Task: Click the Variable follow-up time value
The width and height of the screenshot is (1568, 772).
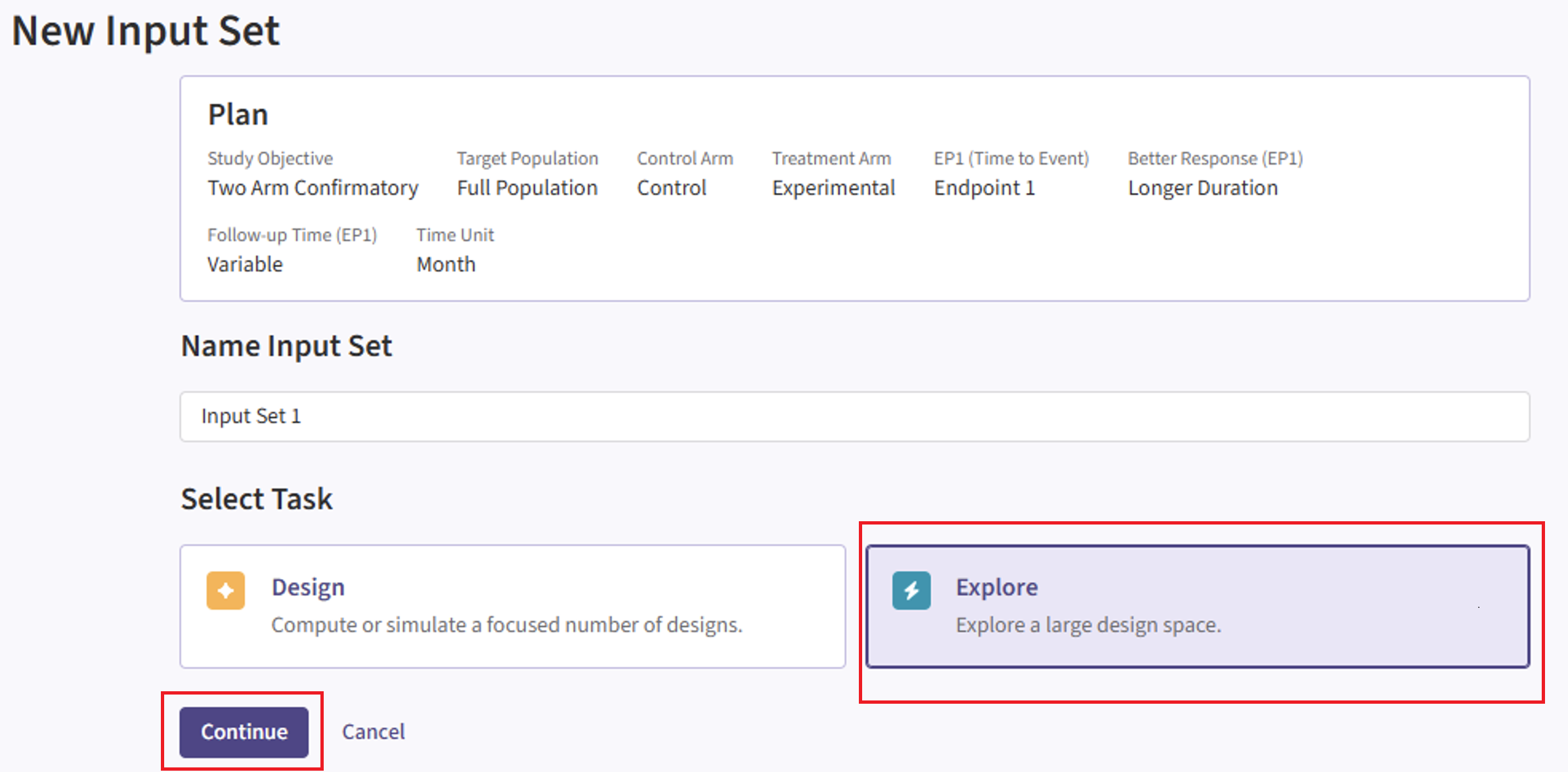Action: coord(245,264)
